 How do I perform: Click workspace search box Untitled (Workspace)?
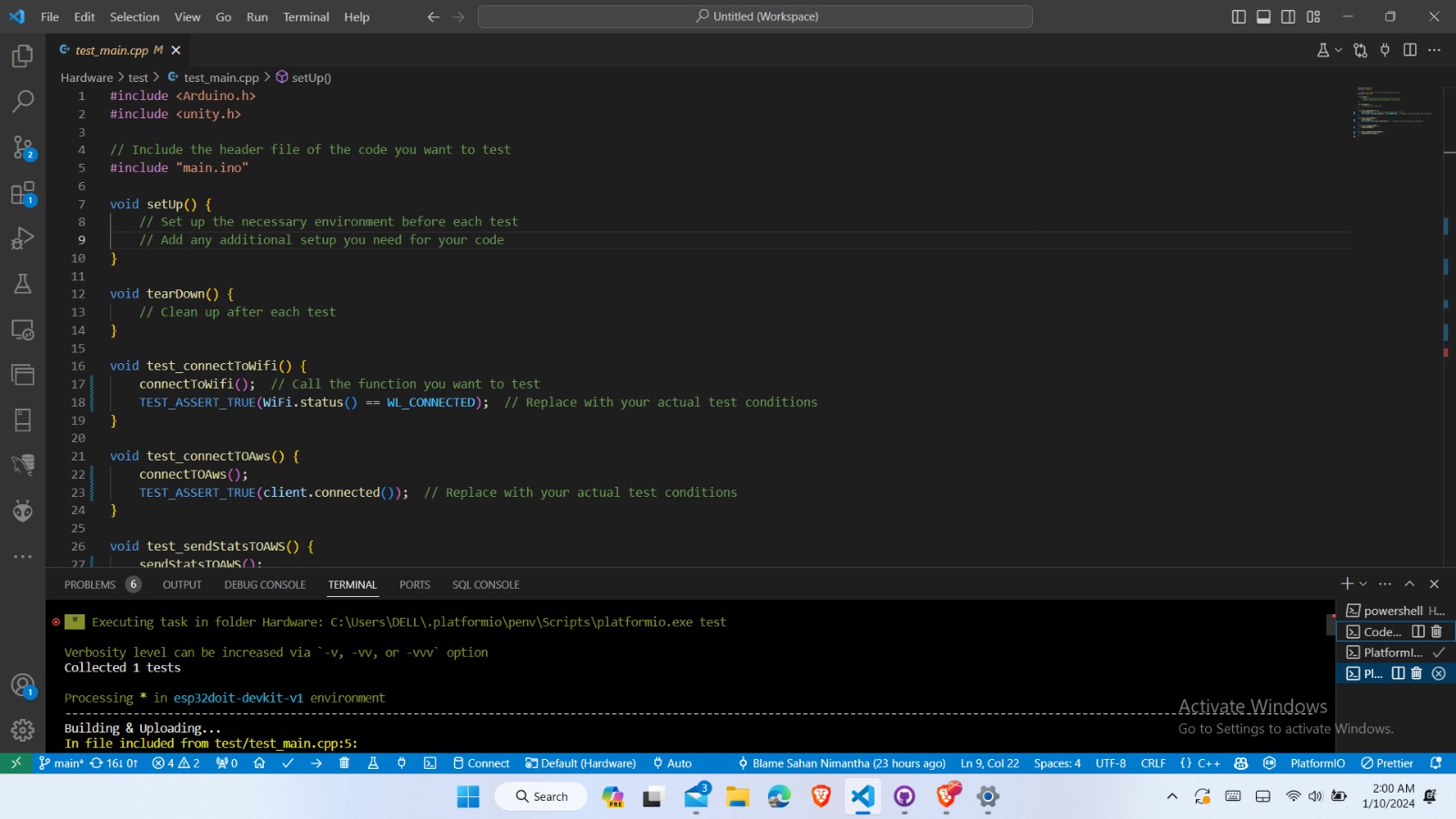point(755,16)
